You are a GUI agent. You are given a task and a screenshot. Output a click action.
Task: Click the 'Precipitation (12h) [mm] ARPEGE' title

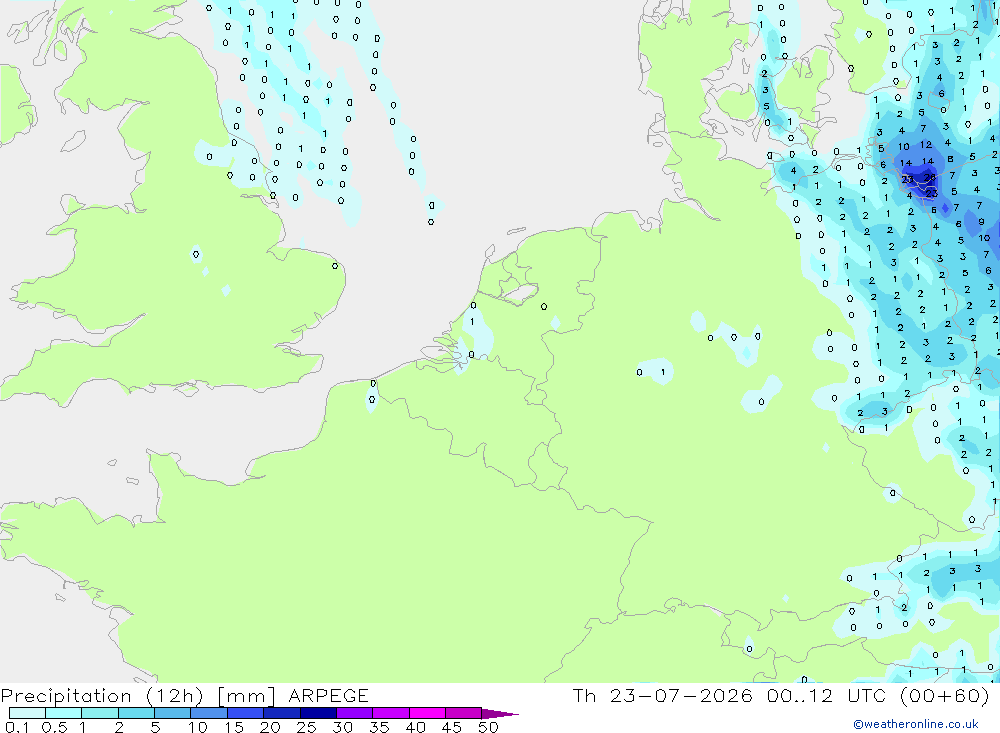(x=184, y=695)
